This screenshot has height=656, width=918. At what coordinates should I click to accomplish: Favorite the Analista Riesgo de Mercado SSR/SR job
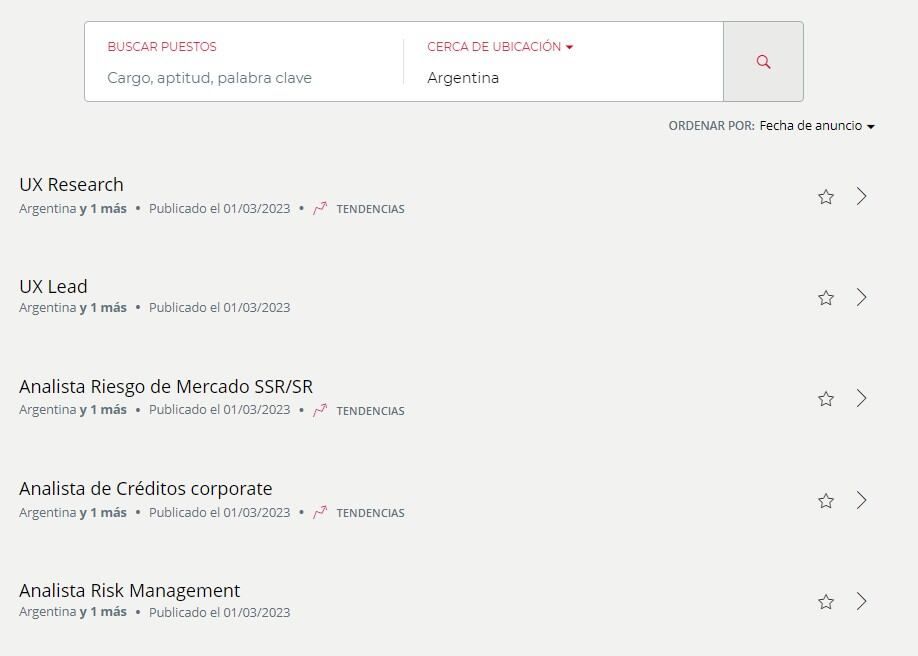[x=826, y=398]
